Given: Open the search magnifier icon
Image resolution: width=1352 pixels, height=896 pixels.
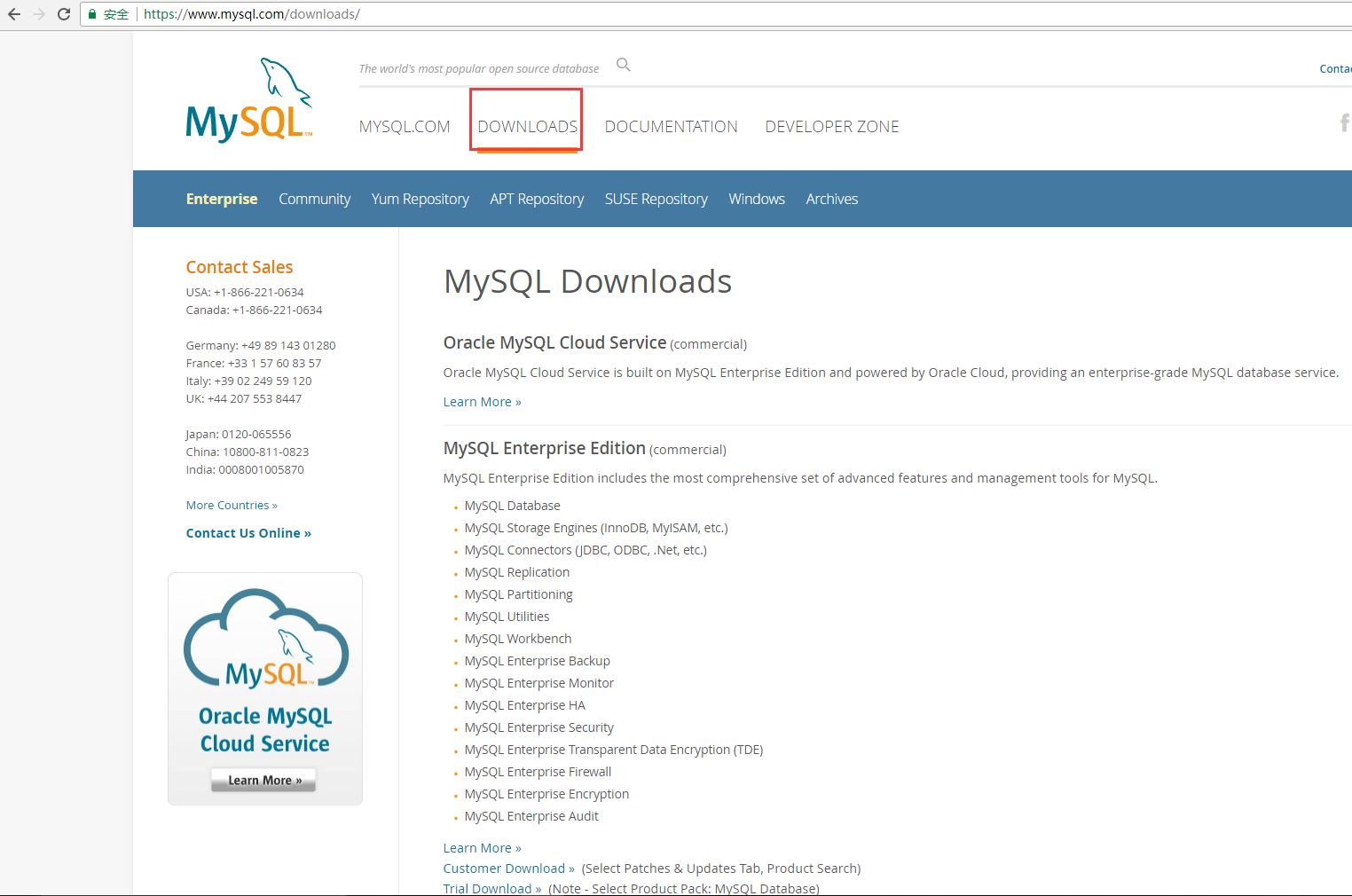Looking at the screenshot, I should coord(624,65).
